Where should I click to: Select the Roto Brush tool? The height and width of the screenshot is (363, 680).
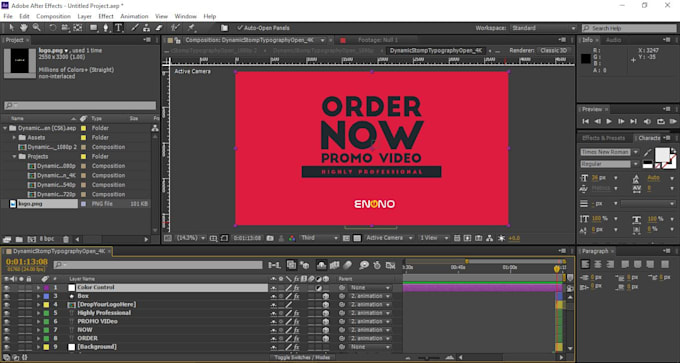pyautogui.click(x=175, y=28)
